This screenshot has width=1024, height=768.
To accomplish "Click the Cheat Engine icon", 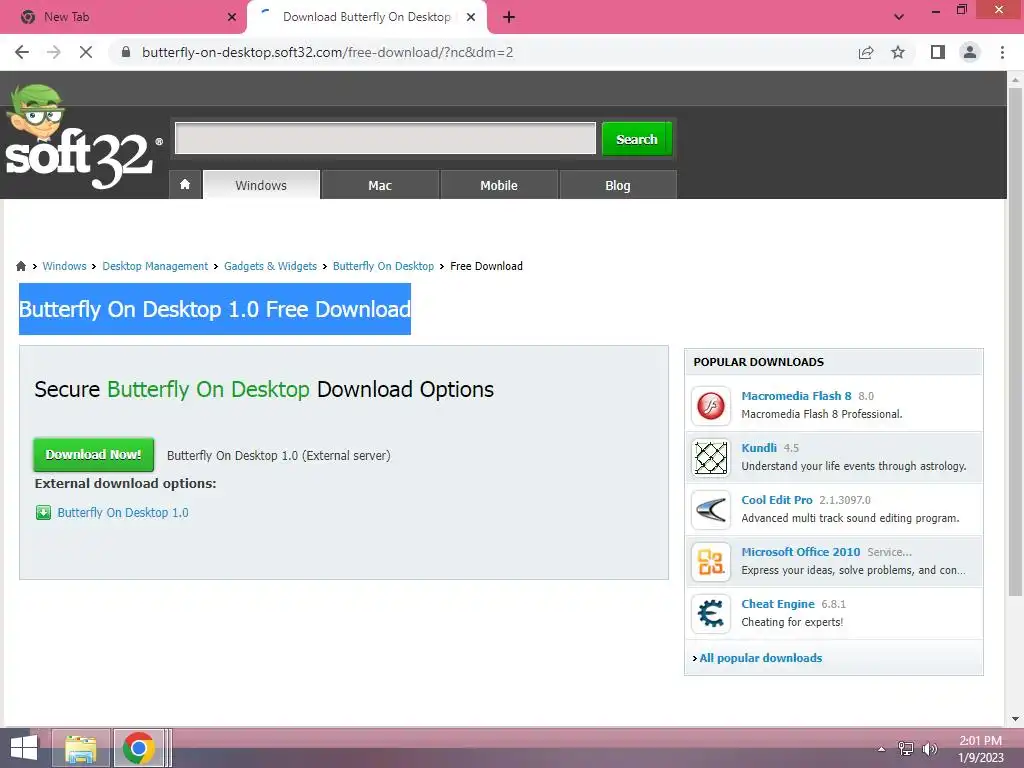I will pyautogui.click(x=711, y=614).
